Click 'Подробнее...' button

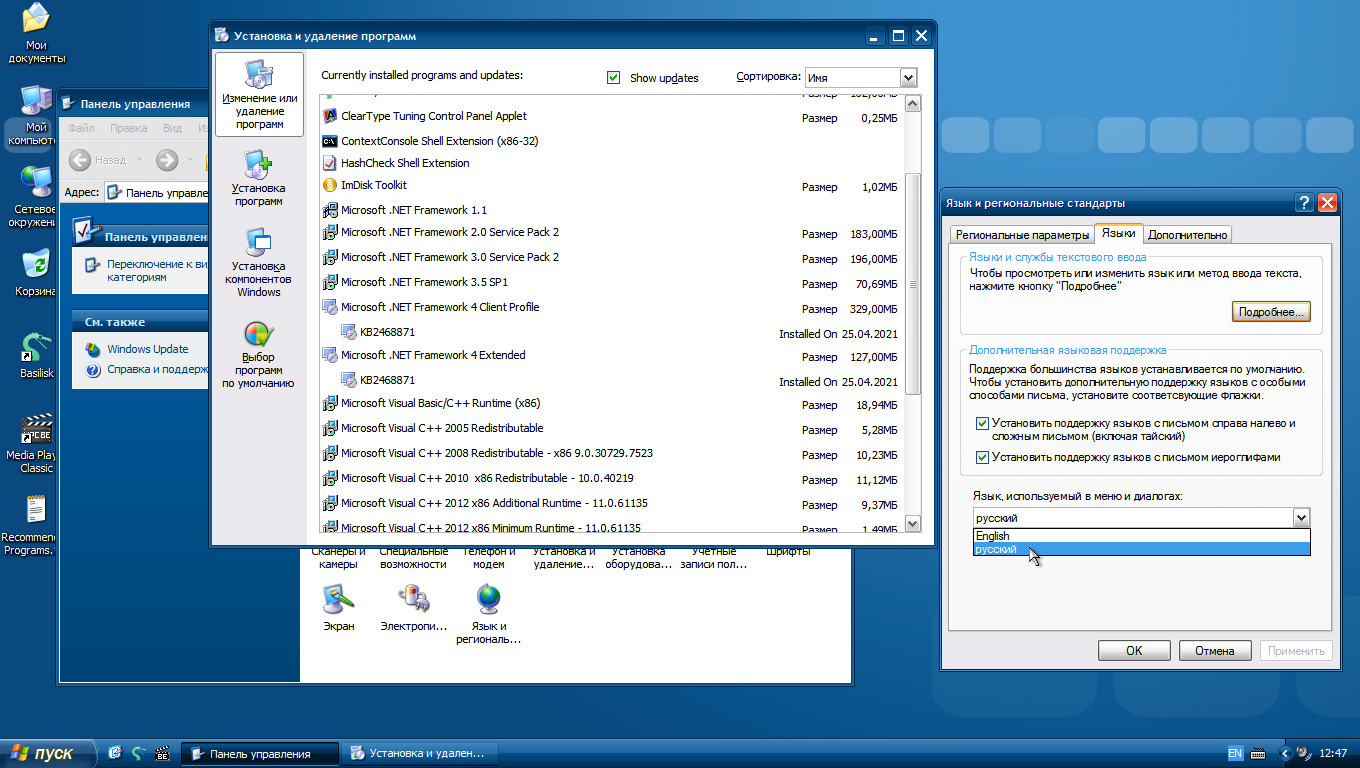click(1271, 312)
